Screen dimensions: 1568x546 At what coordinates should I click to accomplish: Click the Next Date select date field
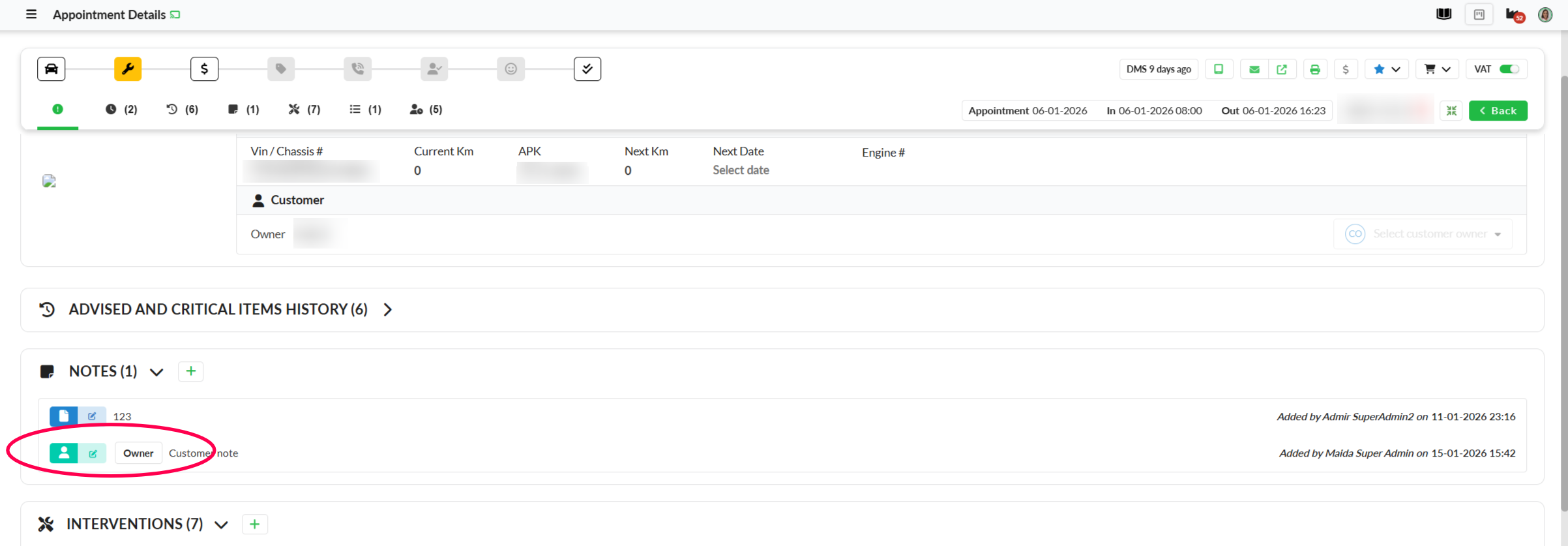coord(741,170)
